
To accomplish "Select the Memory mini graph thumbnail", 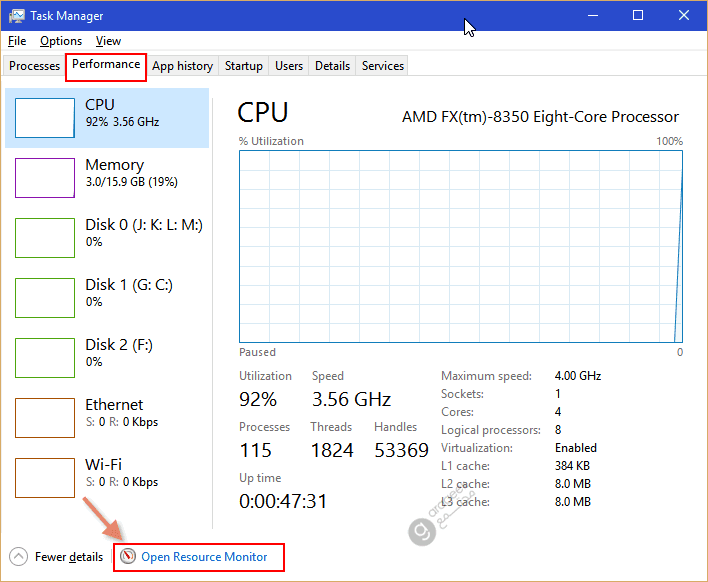I will [45, 178].
